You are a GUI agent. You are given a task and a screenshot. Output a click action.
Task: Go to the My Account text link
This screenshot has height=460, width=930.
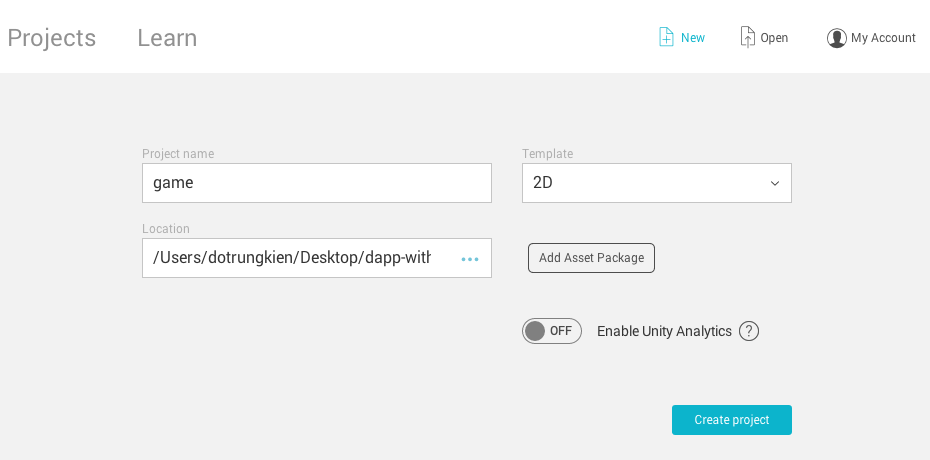click(883, 38)
